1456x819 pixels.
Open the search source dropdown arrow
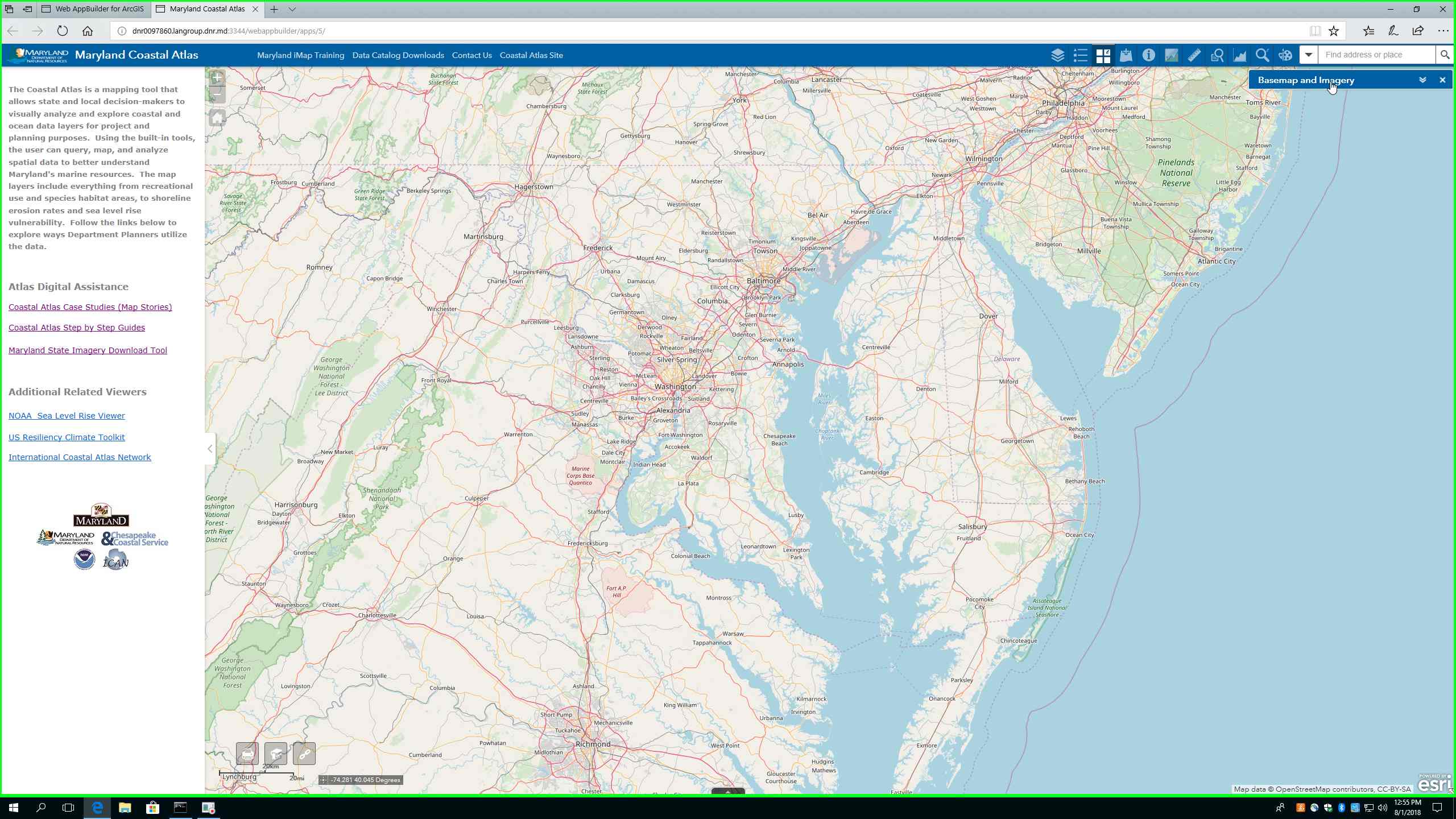pos(1308,55)
